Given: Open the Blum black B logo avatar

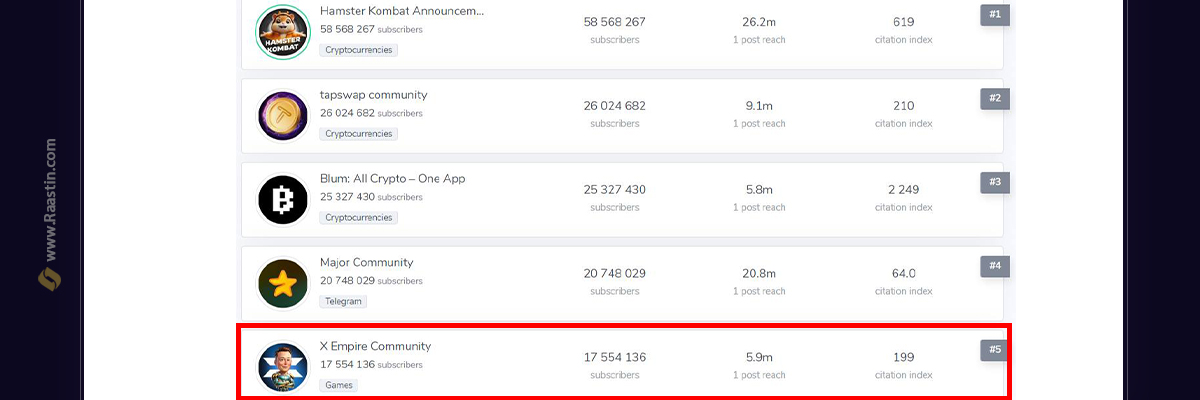Looking at the screenshot, I should pyautogui.click(x=283, y=200).
